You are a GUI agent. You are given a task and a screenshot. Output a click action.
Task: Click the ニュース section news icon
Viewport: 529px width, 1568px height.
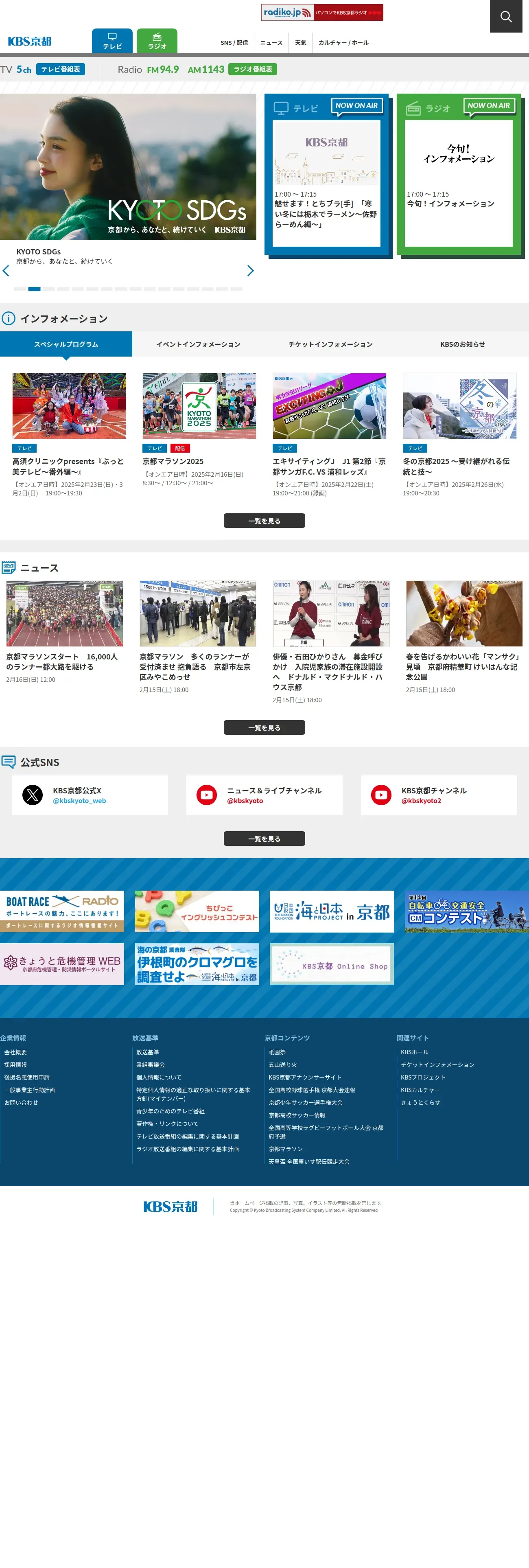point(9,567)
